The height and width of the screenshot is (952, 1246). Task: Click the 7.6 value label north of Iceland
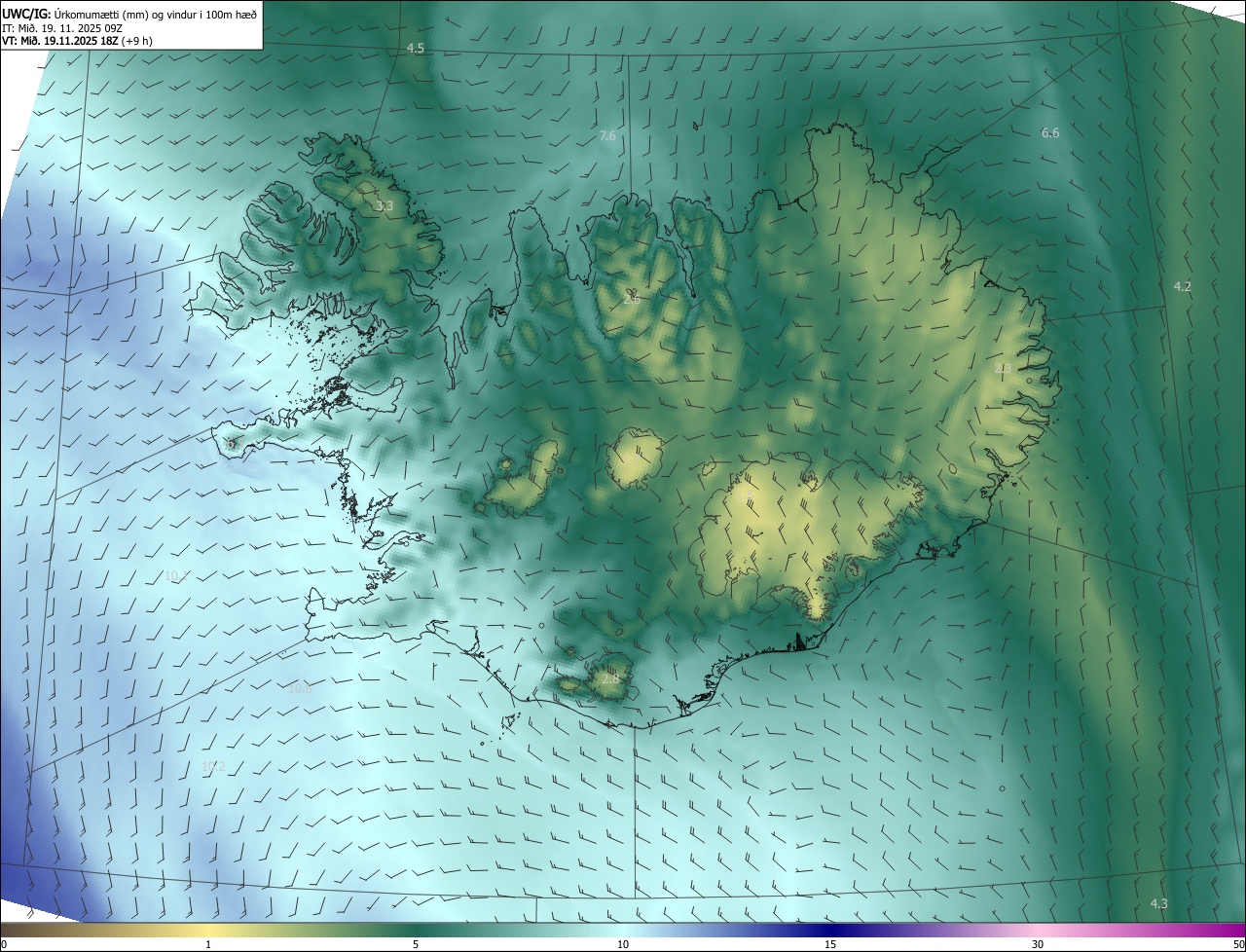607,136
